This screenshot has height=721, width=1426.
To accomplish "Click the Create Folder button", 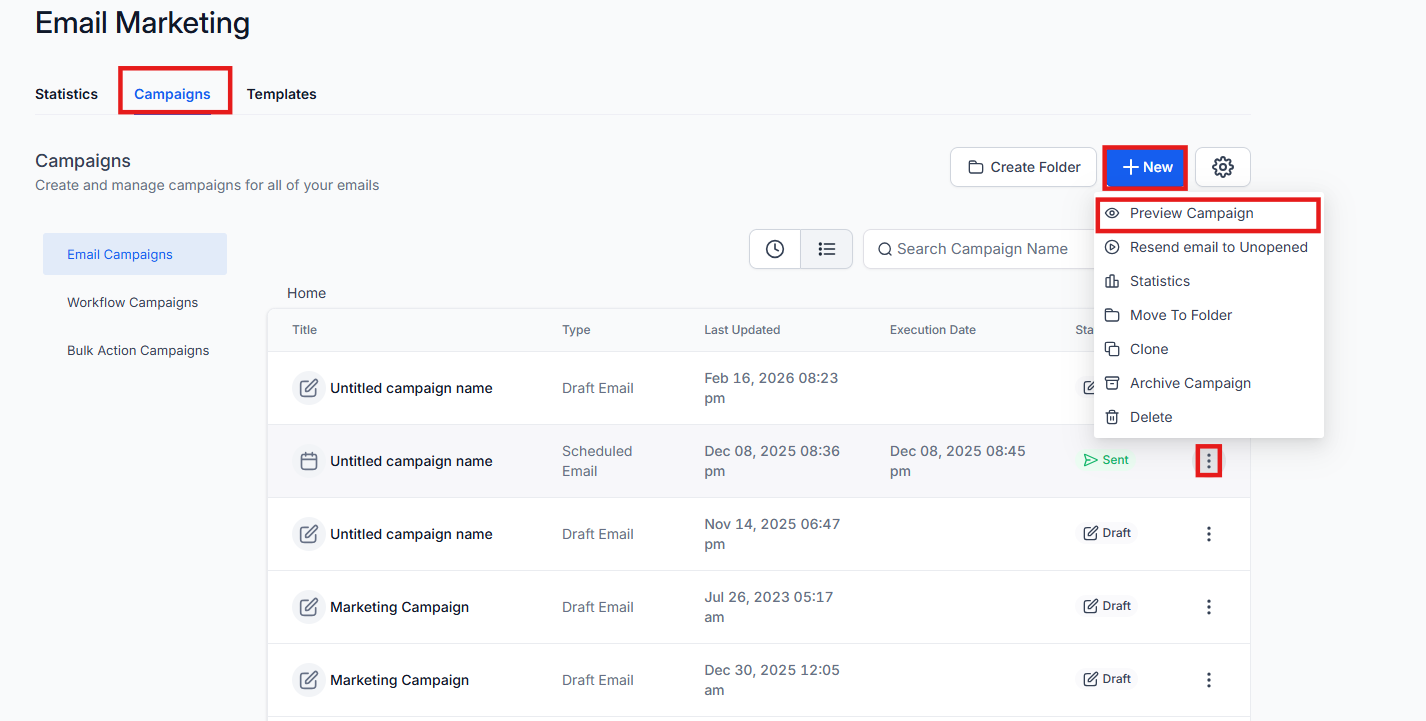I will click(1023, 167).
